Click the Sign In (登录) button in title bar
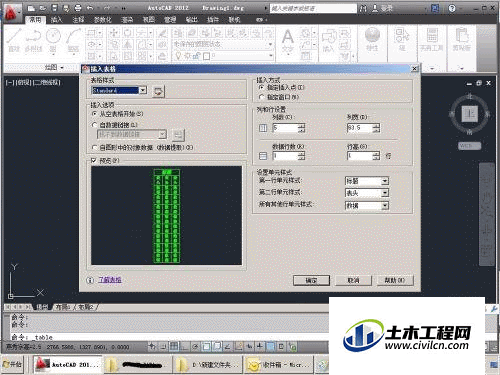 [383, 8]
